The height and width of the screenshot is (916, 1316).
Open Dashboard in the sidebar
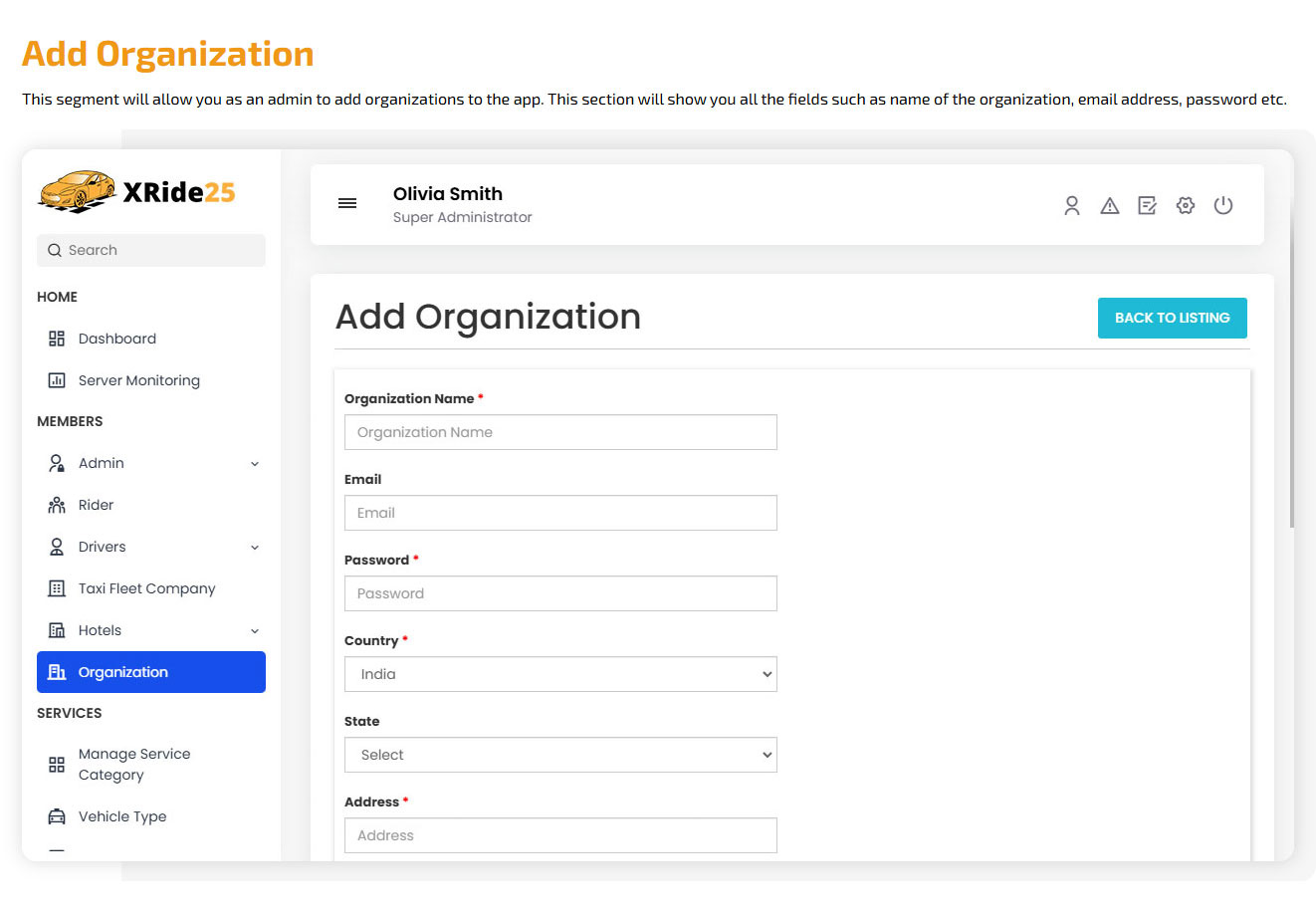(x=151, y=339)
